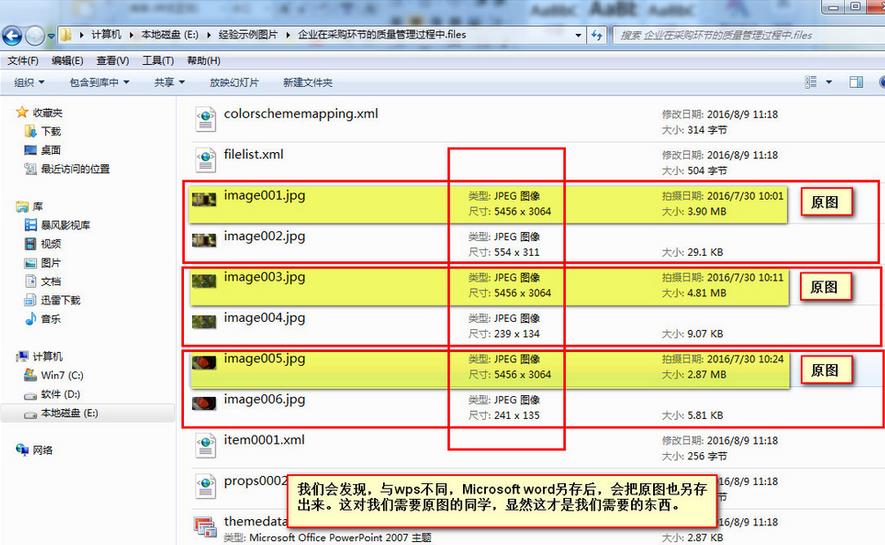Click the colorschememapping.xml file icon
Viewport: 885px width, 545px height.
click(x=205, y=119)
